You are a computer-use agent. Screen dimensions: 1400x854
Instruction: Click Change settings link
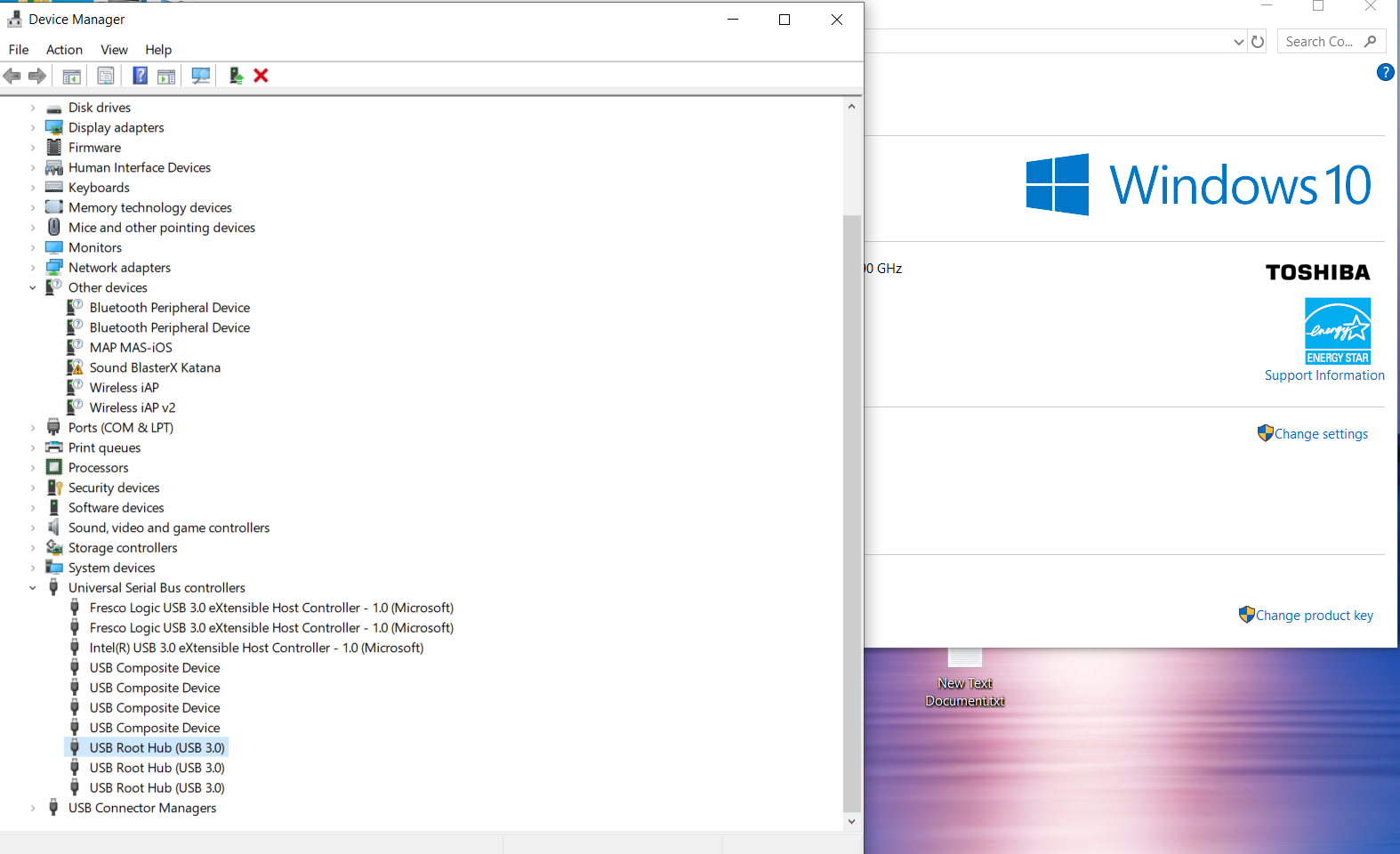(1321, 434)
